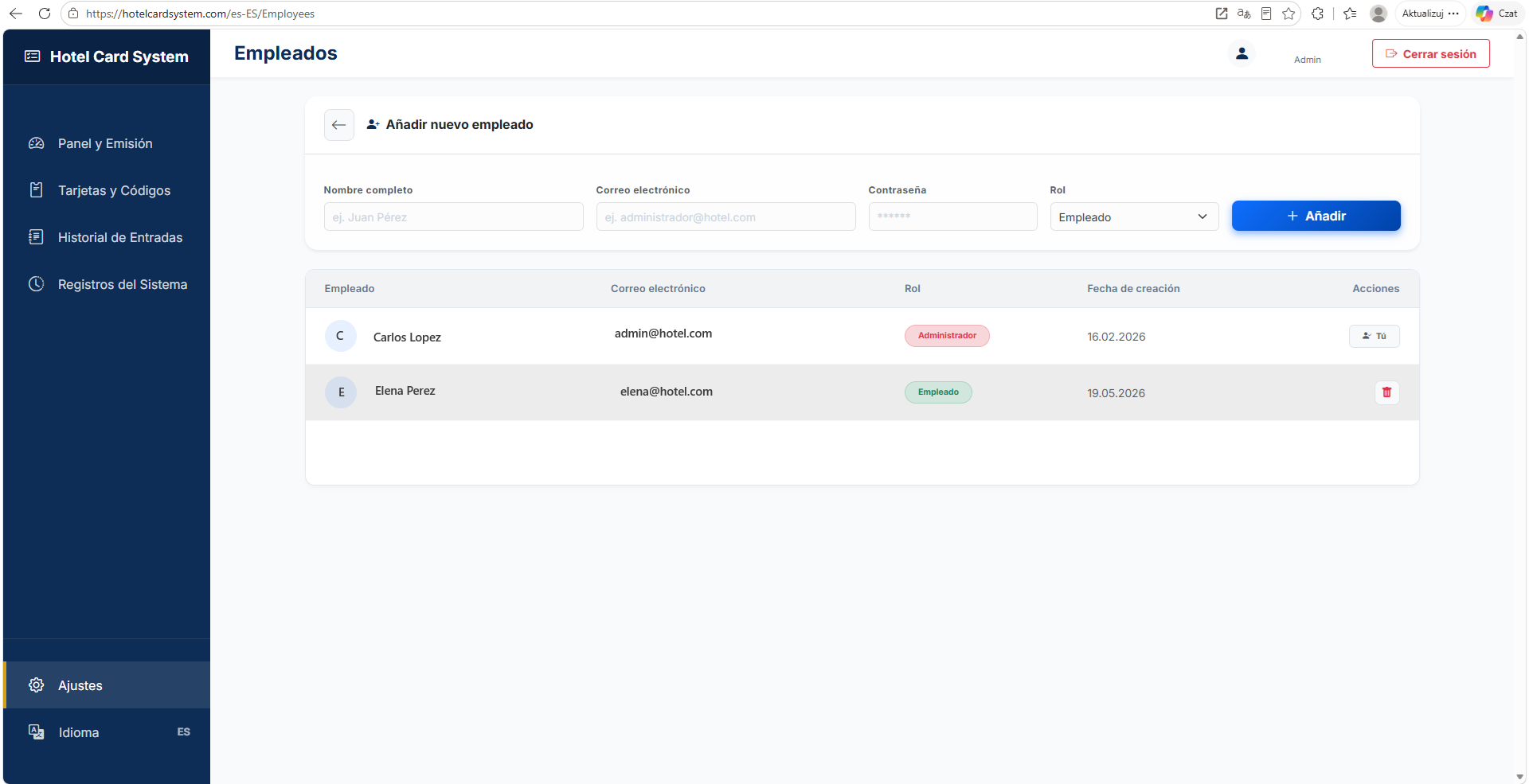
Task: Click the Tú badge for Carlos Lopez
Action: [x=1374, y=336]
